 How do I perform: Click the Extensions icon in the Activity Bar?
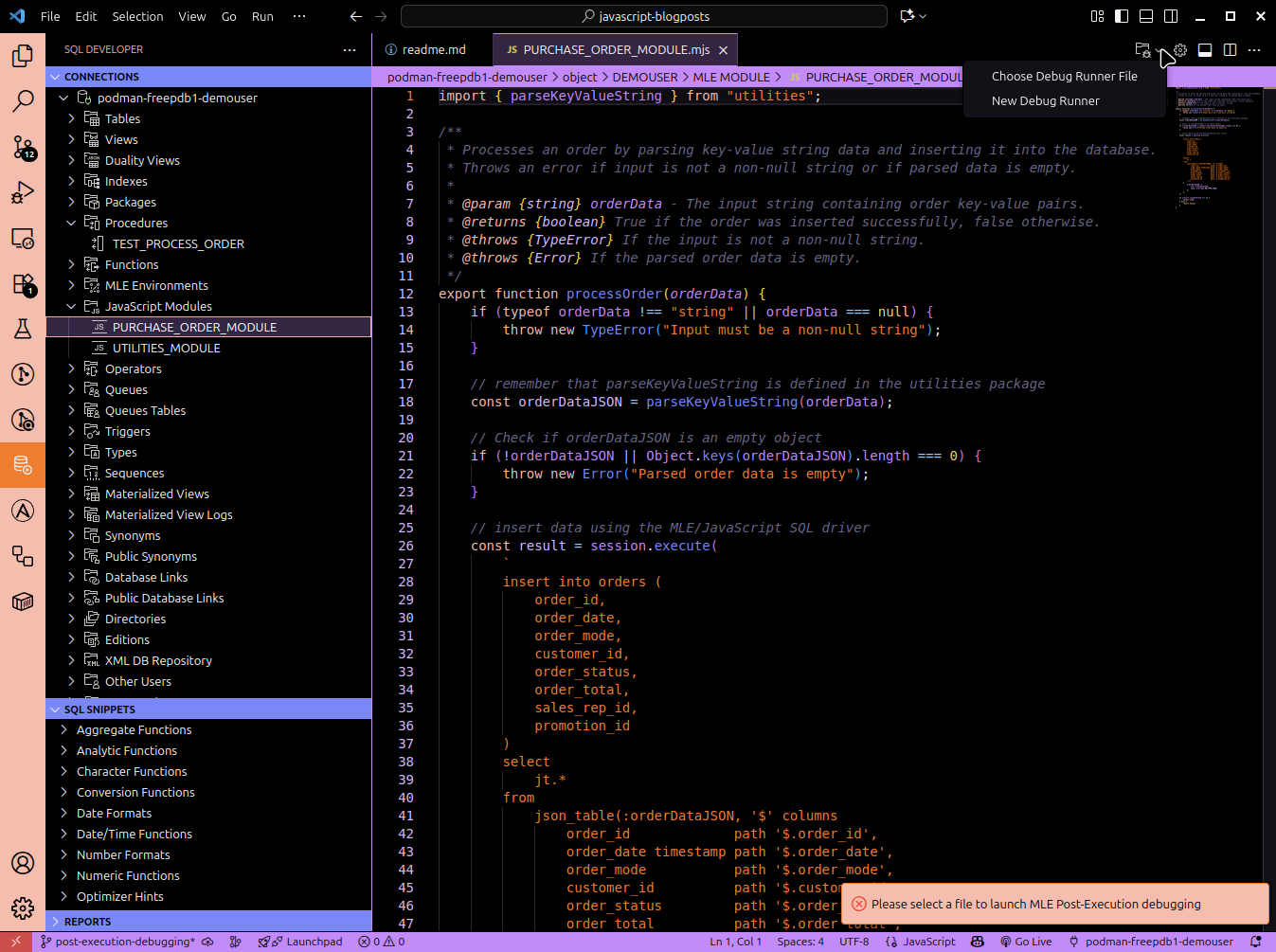point(23,284)
